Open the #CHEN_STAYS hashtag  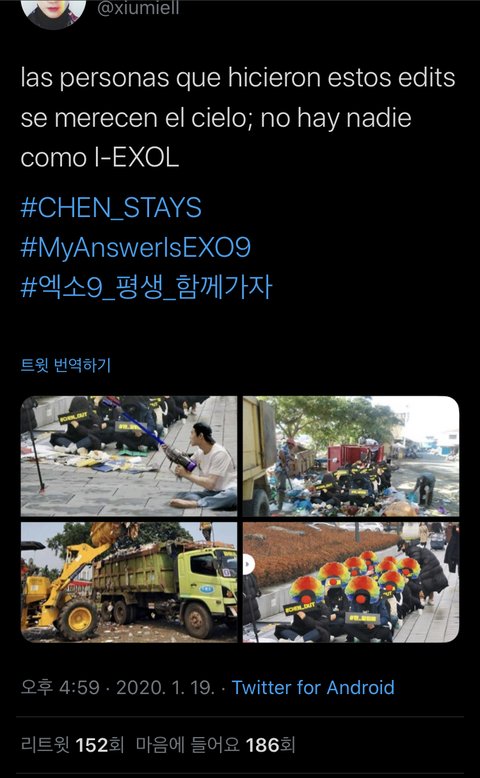point(111,207)
